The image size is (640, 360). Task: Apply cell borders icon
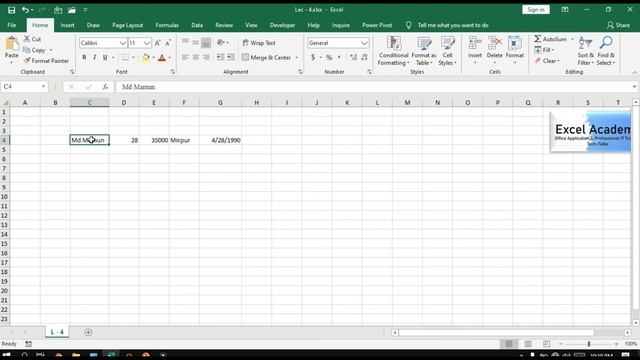(x=125, y=58)
